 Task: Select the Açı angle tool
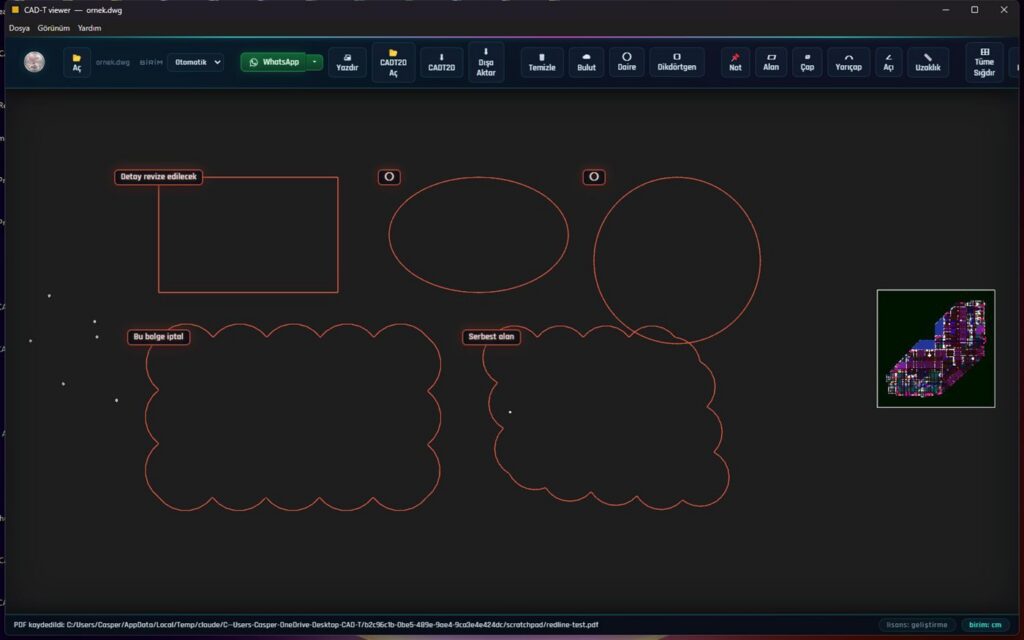888,63
